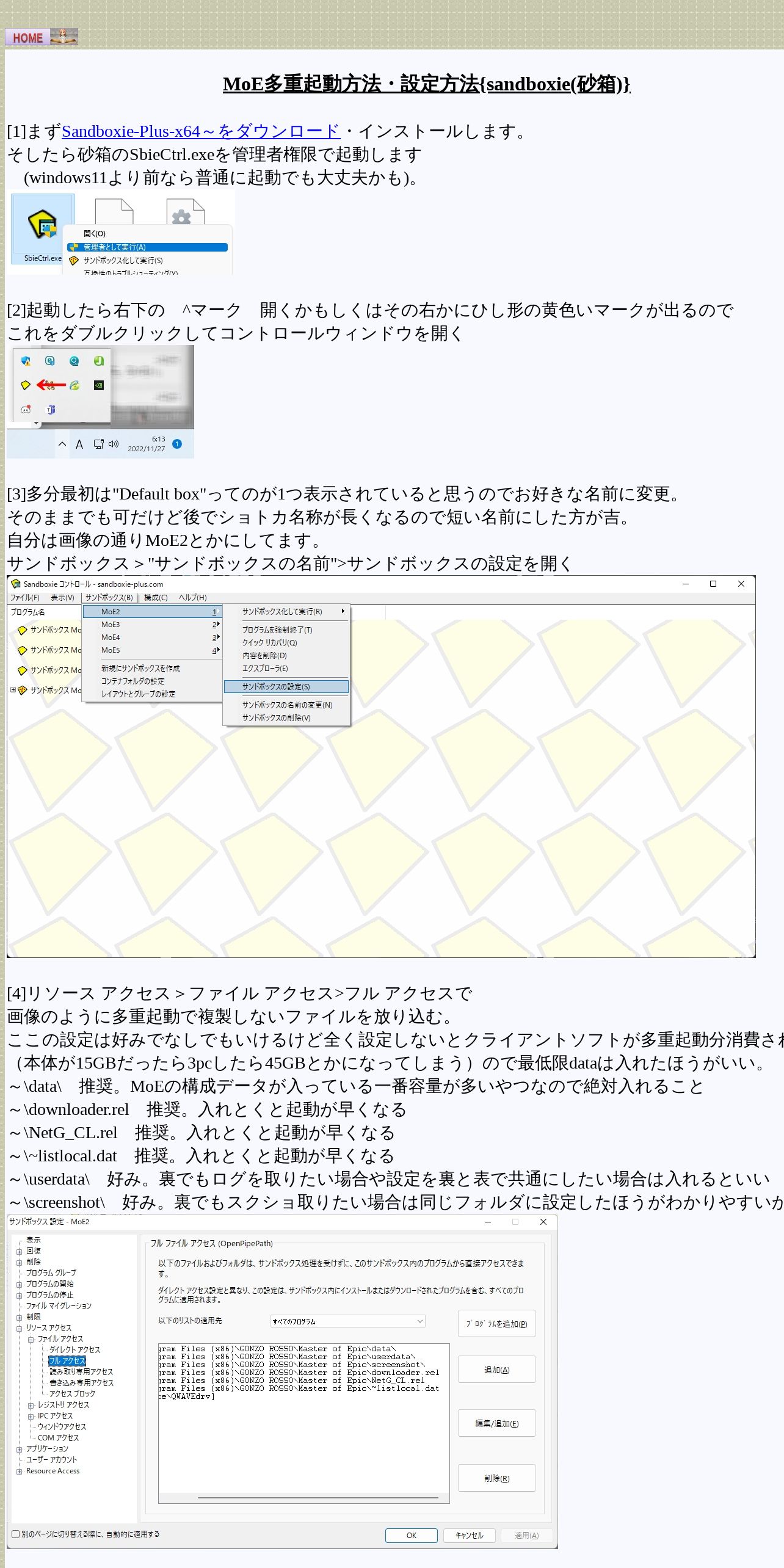Expand the プログラムの開始 tree node
This screenshot has height=1568, width=784.
pyautogui.click(x=20, y=1284)
